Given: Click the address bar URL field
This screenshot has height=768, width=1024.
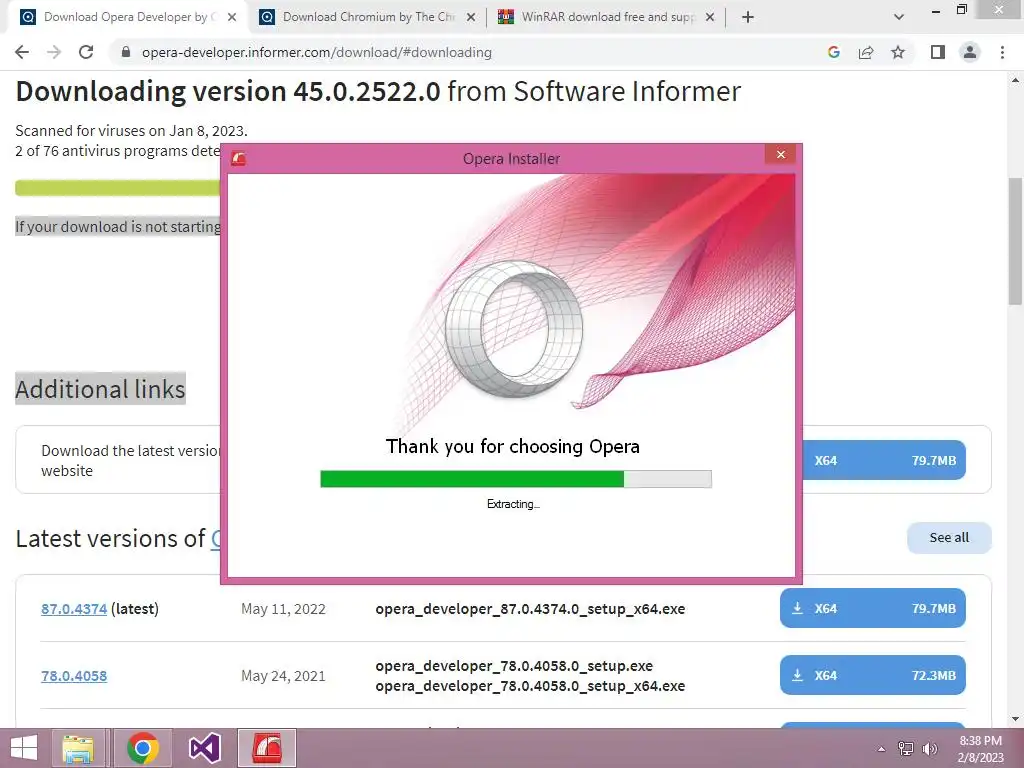Looking at the screenshot, I should (468, 52).
